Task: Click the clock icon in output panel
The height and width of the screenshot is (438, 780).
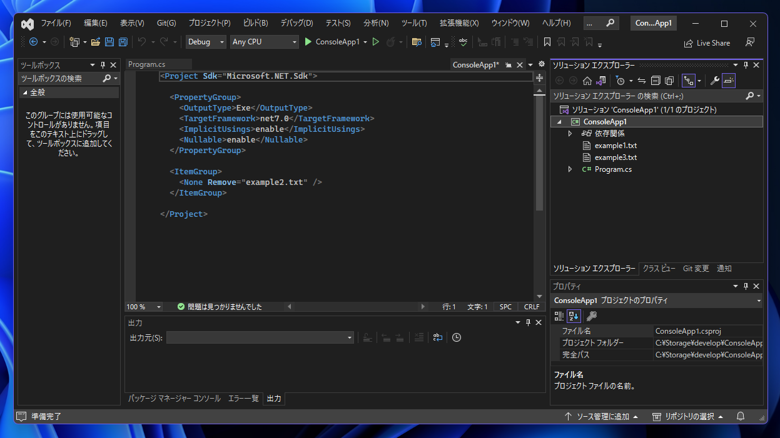Action: [456, 338]
